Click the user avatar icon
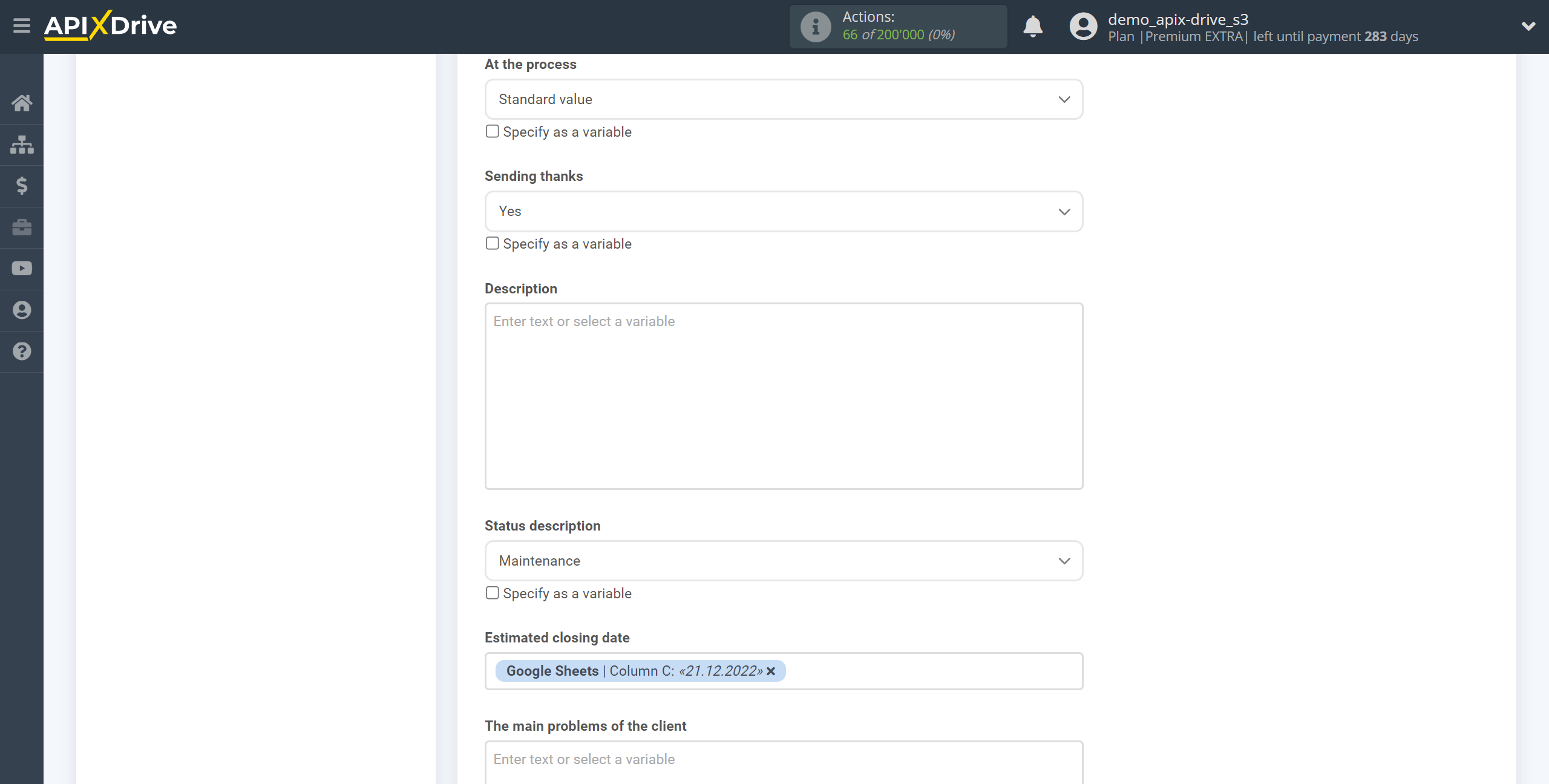Viewport: 1549px width, 784px height. tap(1083, 27)
